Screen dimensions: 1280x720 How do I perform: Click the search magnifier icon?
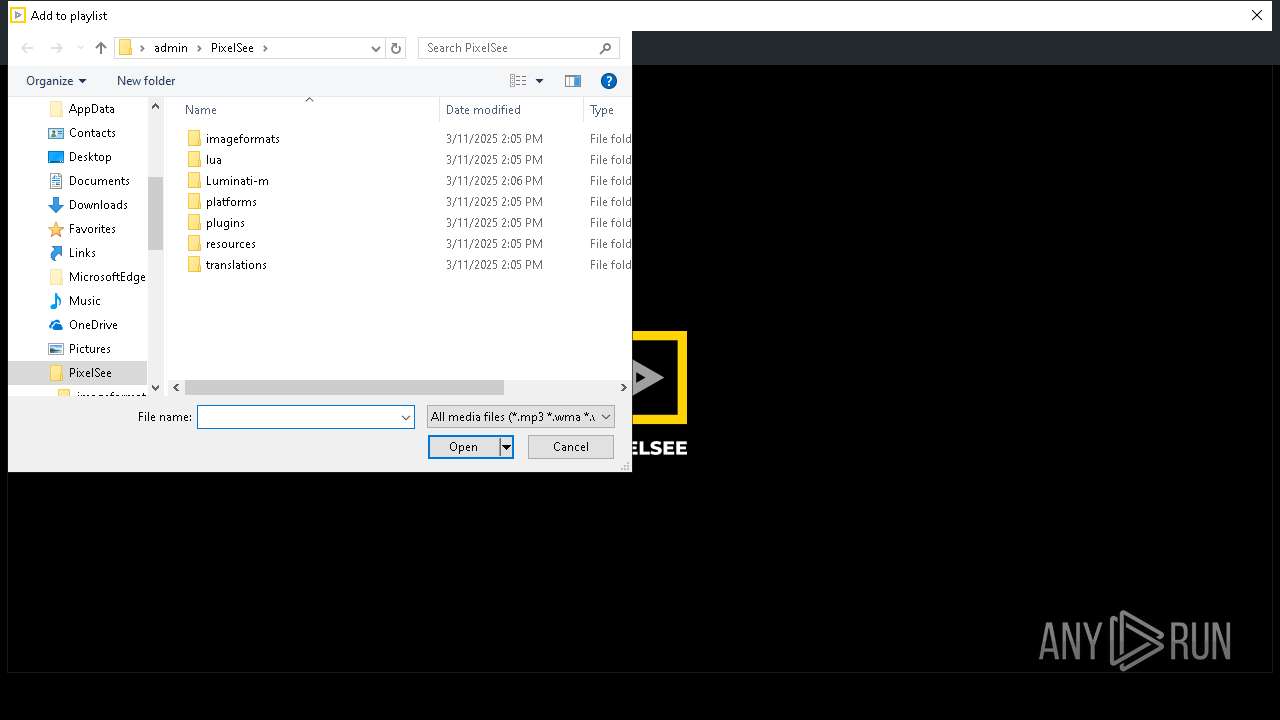(x=606, y=48)
